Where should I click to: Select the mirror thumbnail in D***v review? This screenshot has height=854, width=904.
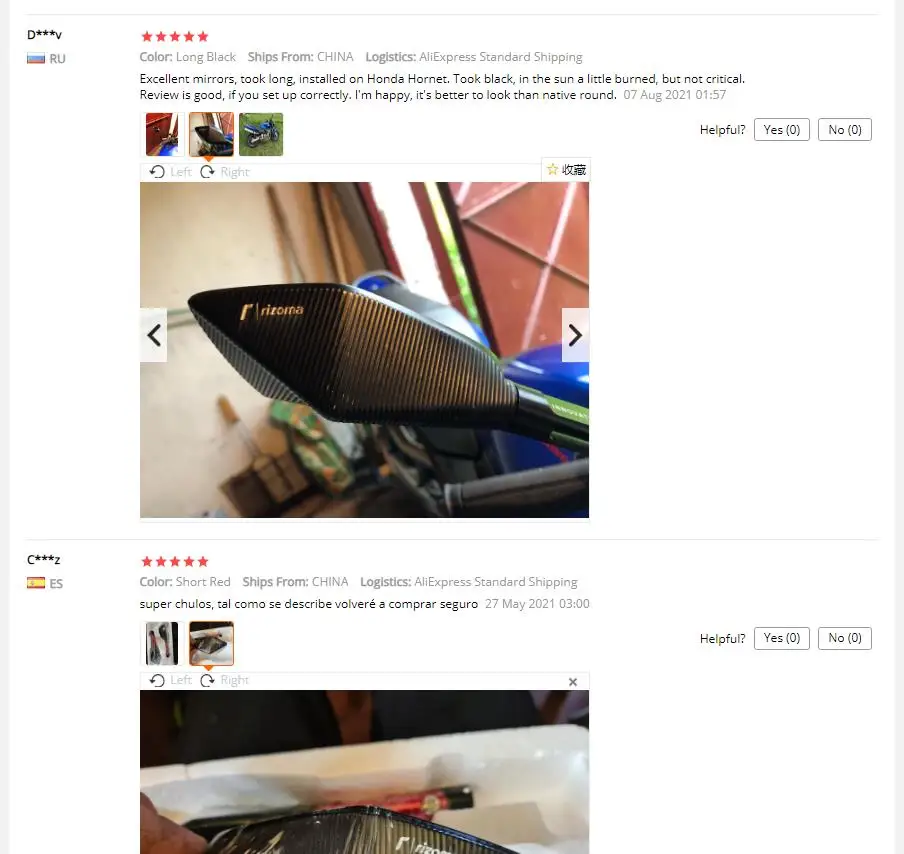(212, 134)
